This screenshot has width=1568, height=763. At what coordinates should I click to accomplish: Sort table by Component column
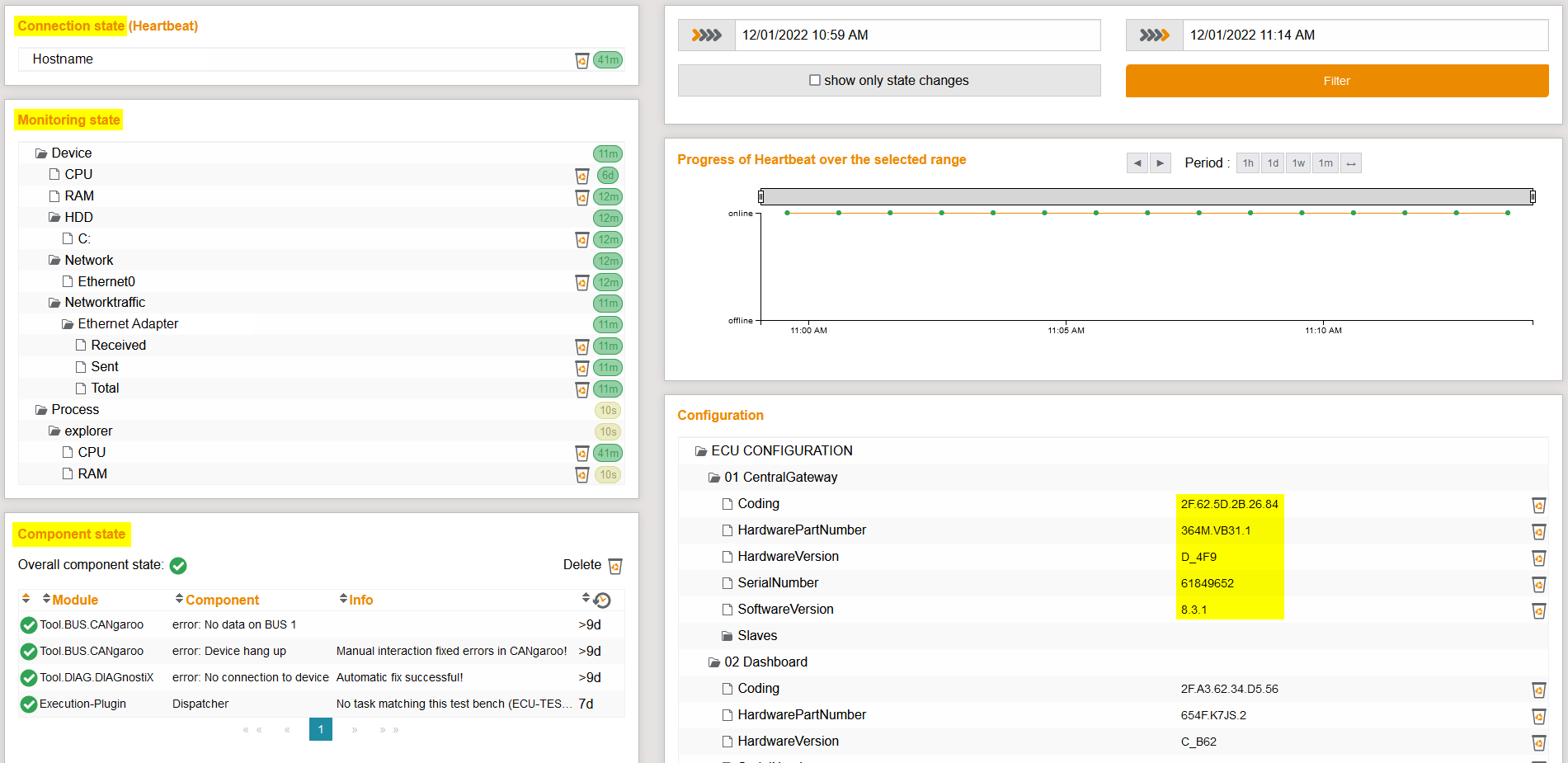pyautogui.click(x=222, y=601)
